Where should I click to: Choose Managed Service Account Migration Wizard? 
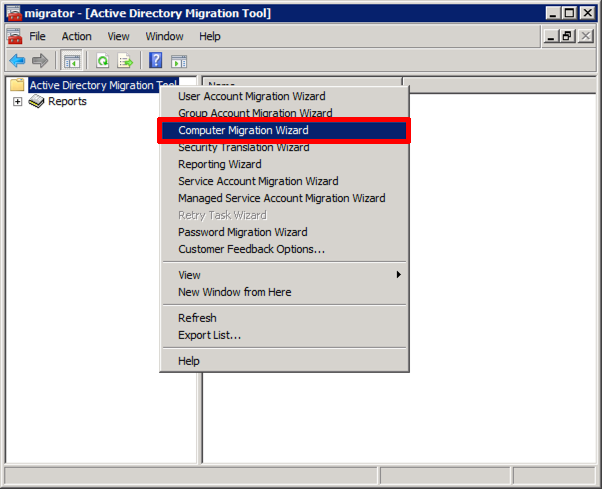[284, 198]
